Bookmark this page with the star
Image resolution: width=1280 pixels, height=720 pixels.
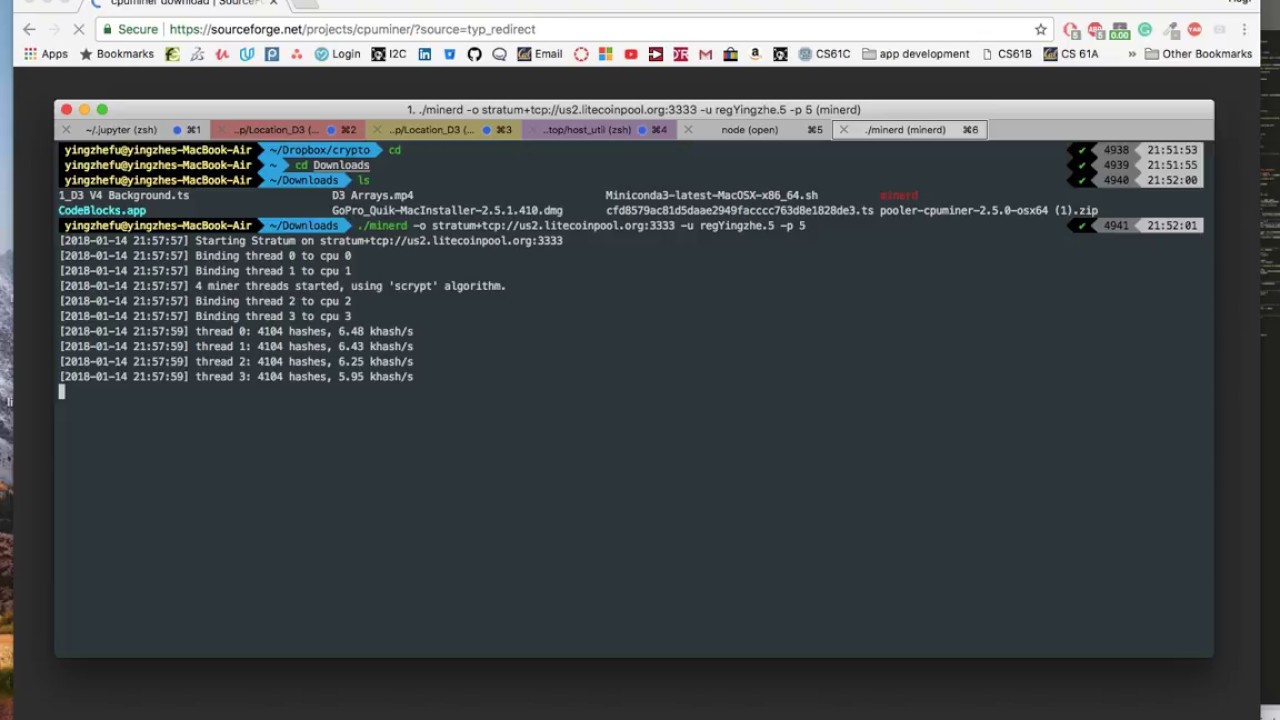1041,29
